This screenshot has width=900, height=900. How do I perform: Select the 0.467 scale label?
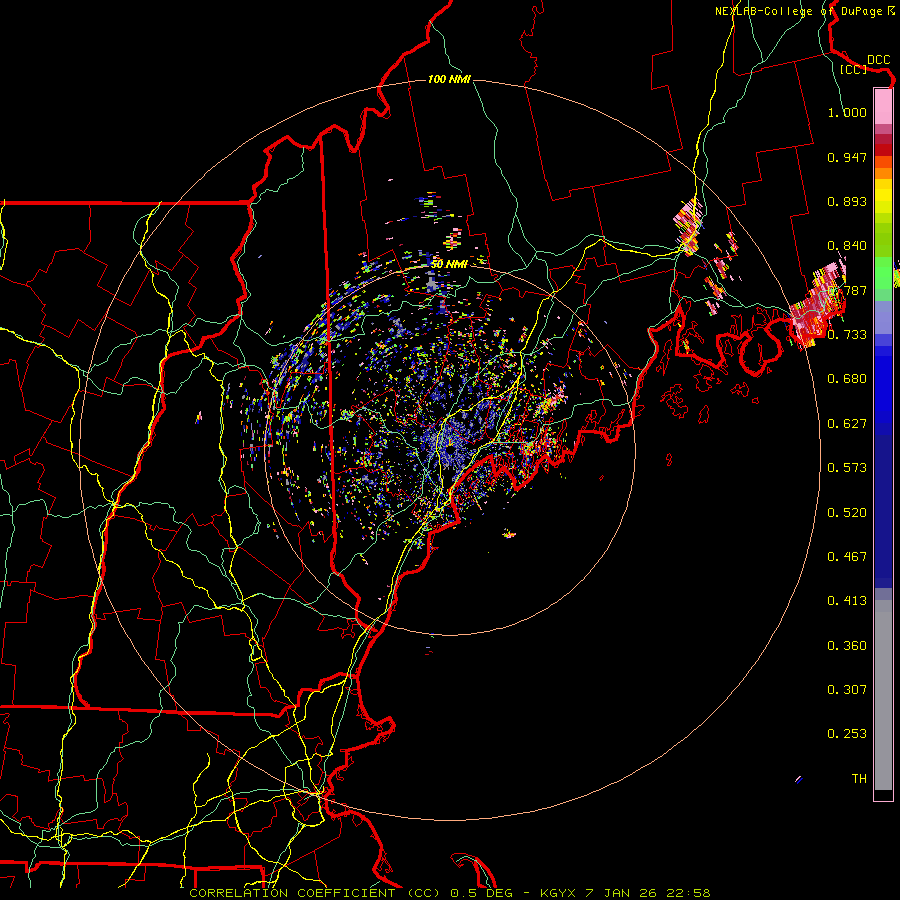pyautogui.click(x=847, y=557)
